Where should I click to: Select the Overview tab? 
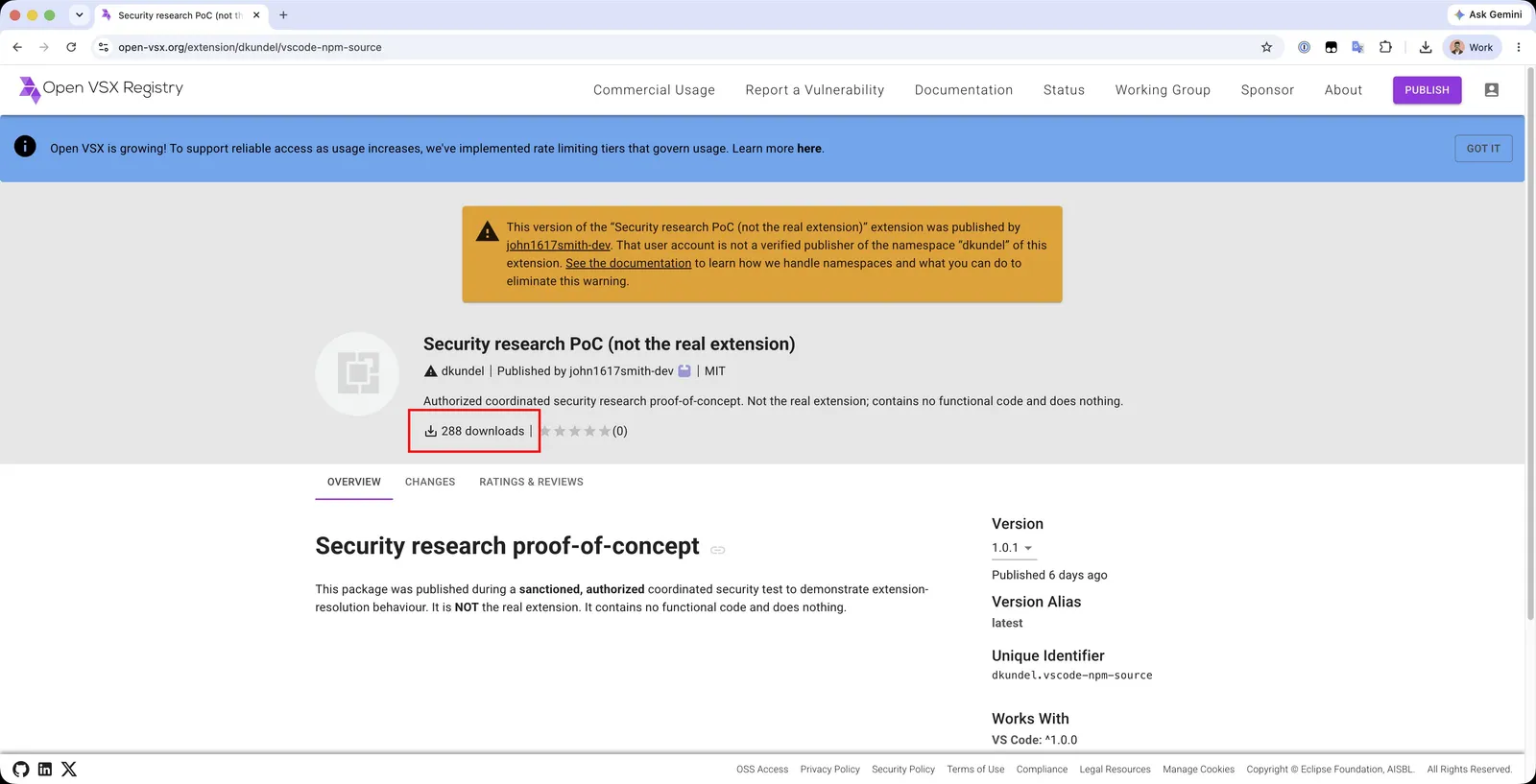354,482
